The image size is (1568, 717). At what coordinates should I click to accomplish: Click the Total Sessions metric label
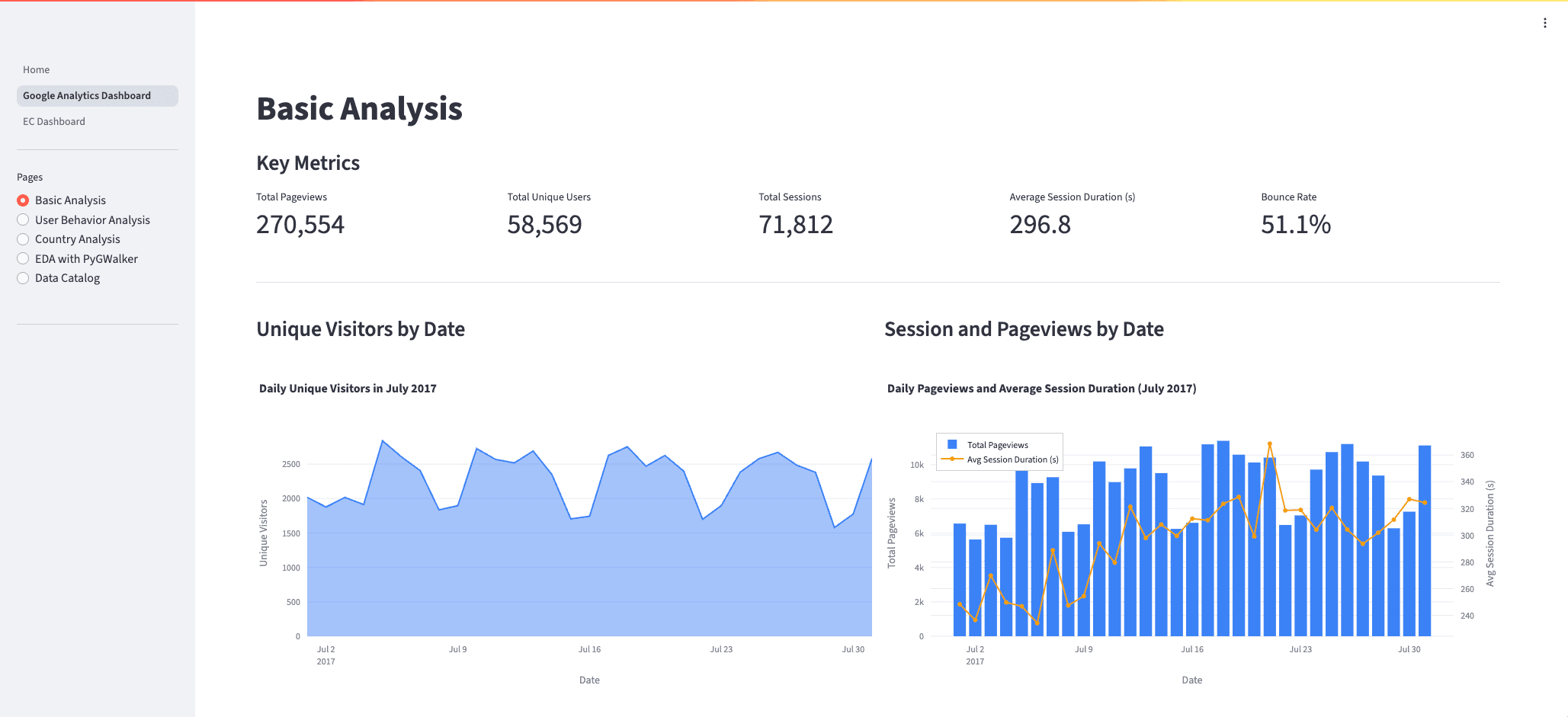click(x=790, y=197)
